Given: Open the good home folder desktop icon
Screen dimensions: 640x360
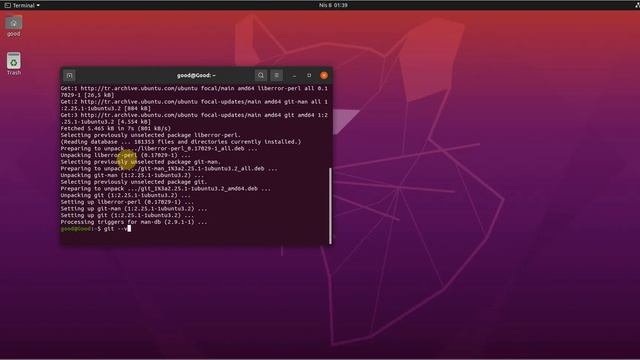Looking at the screenshot, I should pyautogui.click(x=13, y=26).
